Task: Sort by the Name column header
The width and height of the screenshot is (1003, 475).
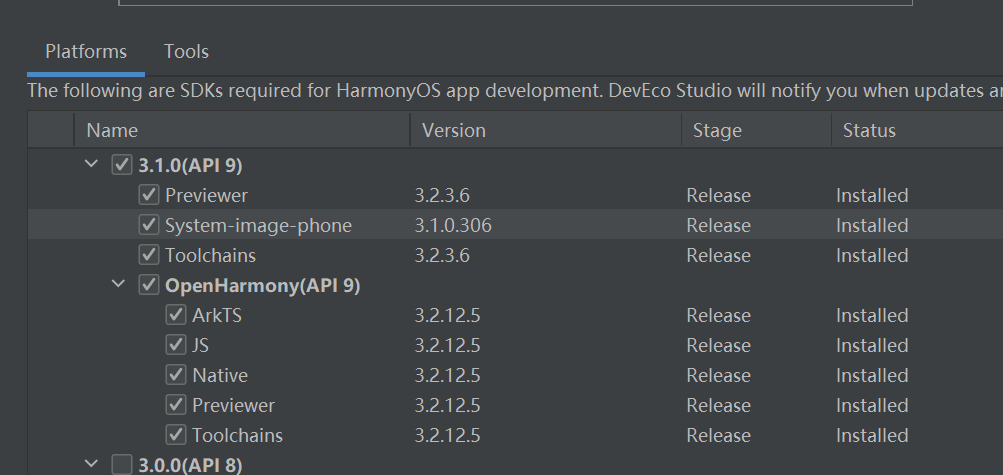Action: (242, 130)
